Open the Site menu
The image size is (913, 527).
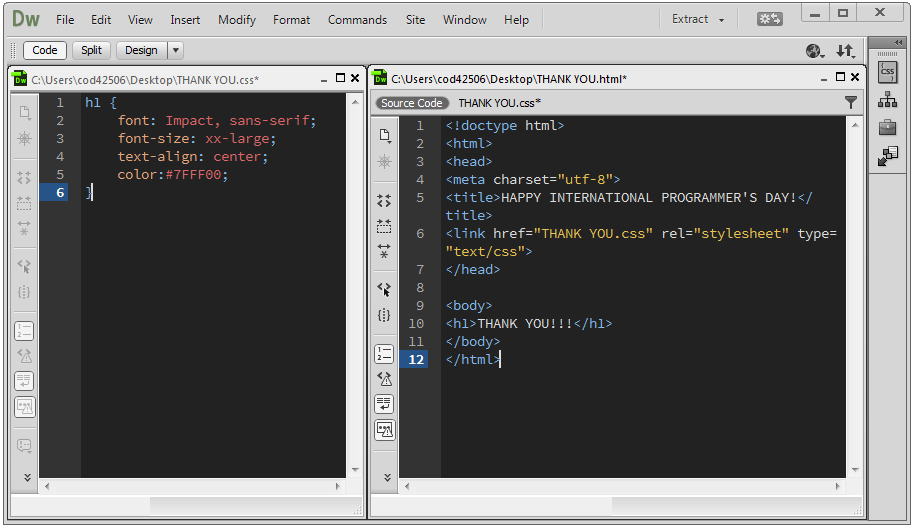pos(416,20)
